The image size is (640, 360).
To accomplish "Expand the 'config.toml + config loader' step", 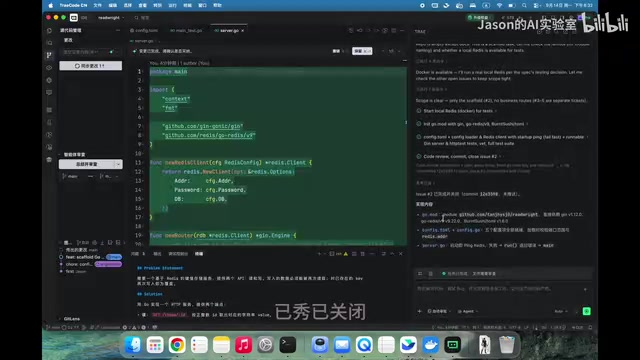I will [x=503, y=140].
